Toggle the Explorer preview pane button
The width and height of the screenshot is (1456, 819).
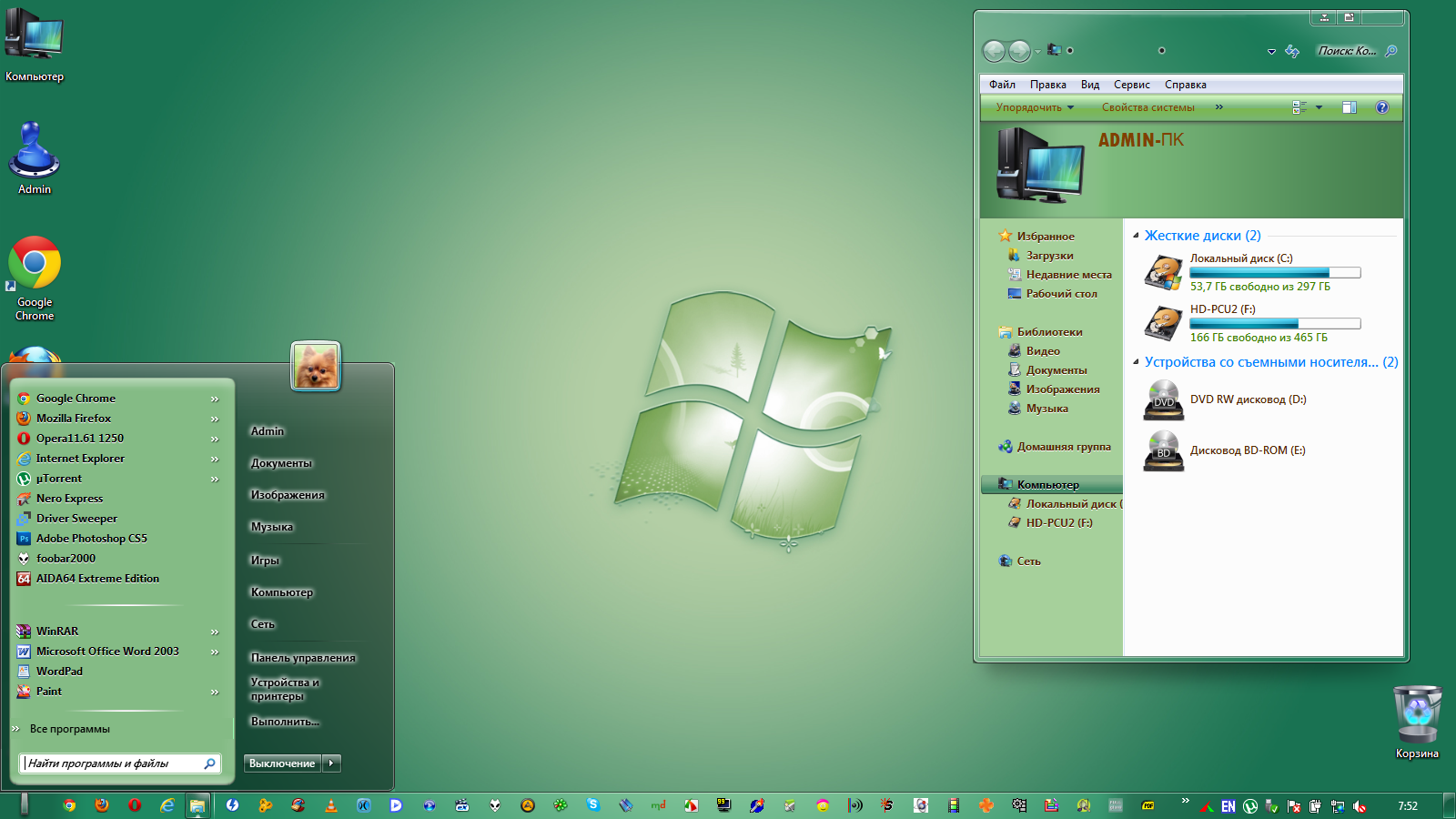(x=1350, y=107)
